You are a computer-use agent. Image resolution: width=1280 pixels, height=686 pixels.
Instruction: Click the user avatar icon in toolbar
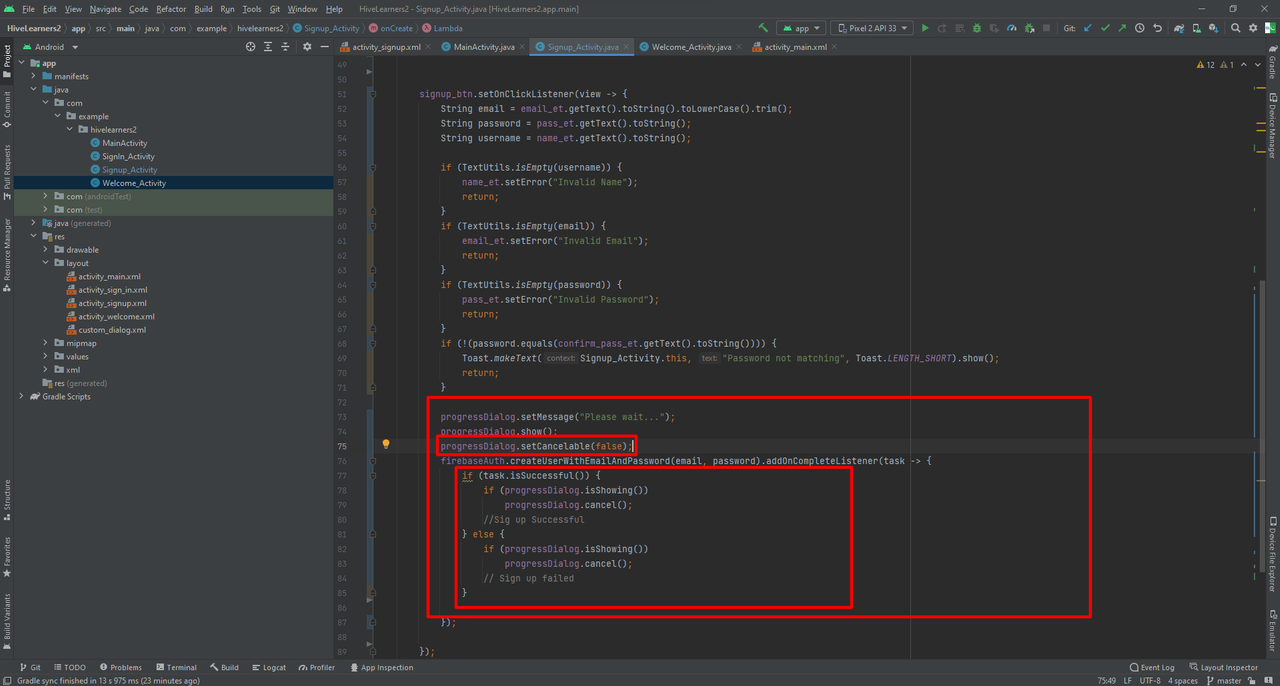1270,28
